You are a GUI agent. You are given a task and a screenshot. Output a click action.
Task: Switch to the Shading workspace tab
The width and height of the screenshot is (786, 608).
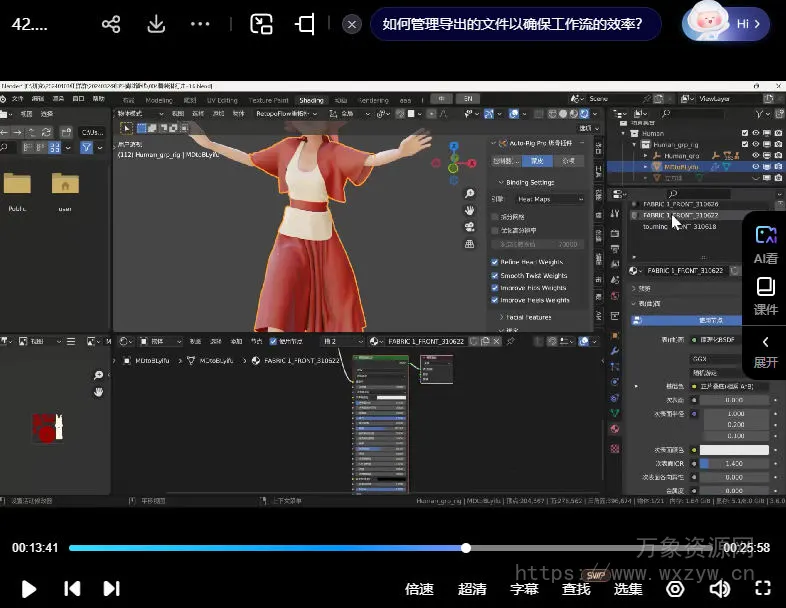(311, 100)
